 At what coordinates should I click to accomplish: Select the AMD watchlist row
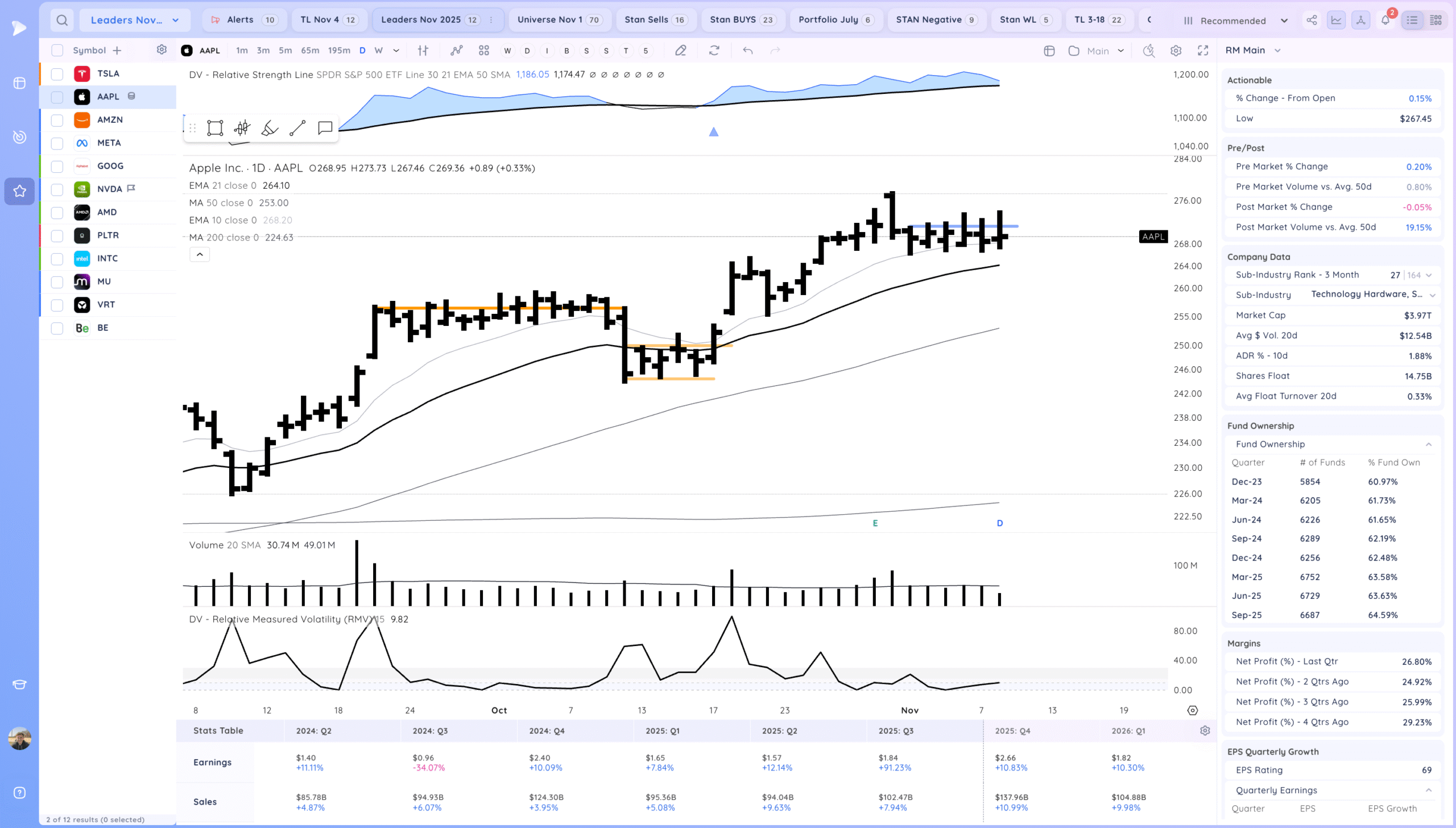(107, 212)
